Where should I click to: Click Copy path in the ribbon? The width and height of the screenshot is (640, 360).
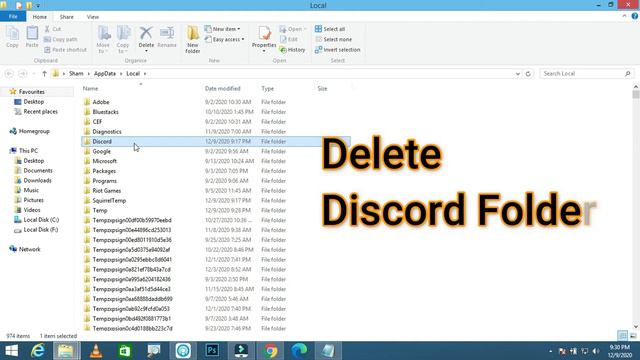[x=60, y=39]
